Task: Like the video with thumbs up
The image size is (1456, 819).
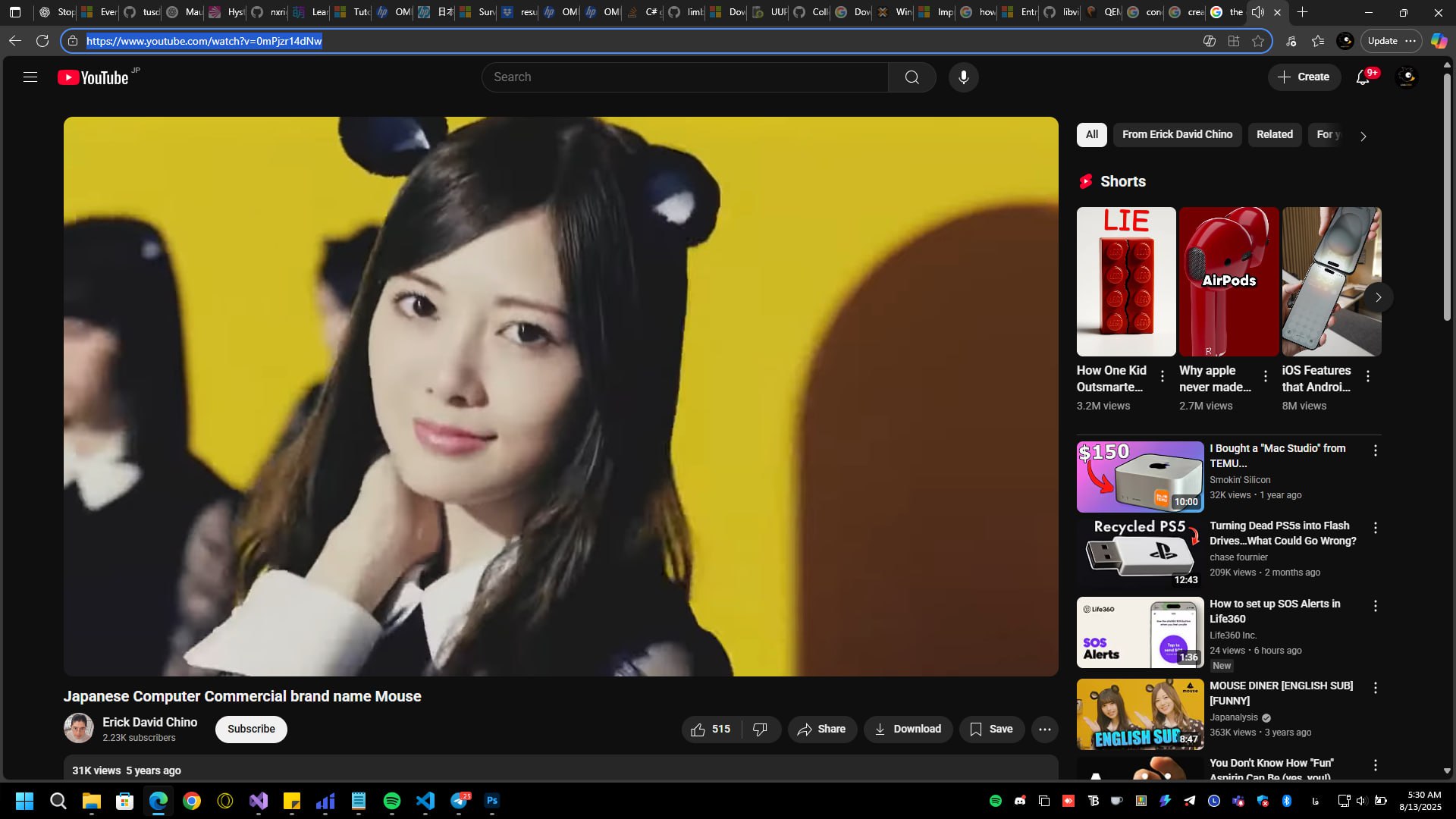Action: coord(711,729)
